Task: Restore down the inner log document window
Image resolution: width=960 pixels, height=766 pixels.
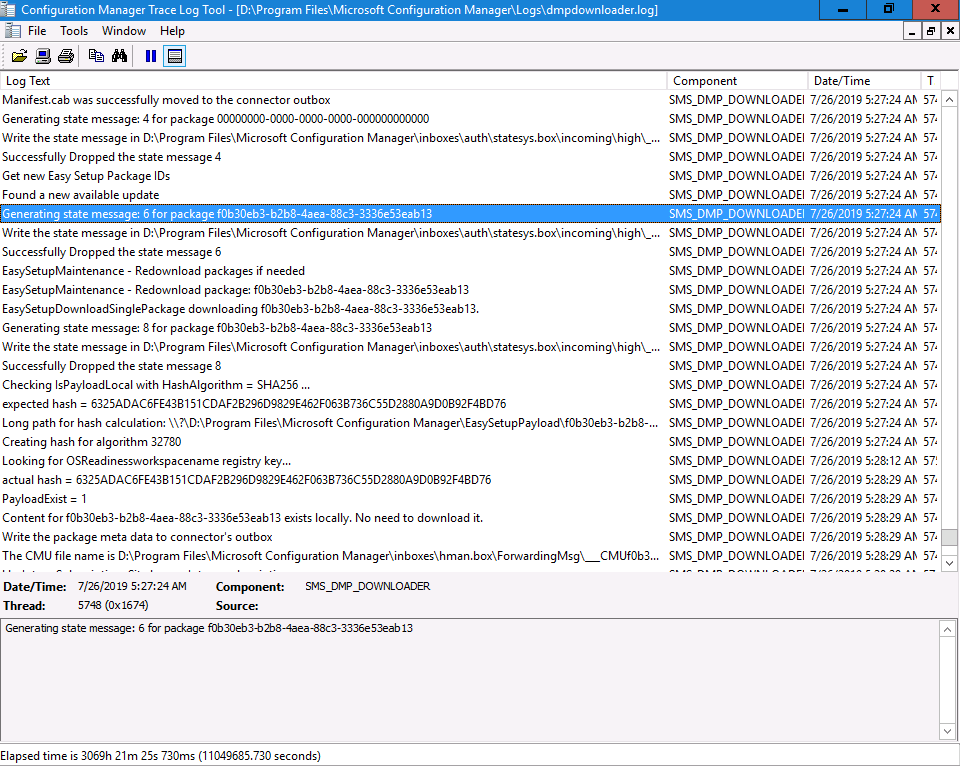Action: point(931,31)
